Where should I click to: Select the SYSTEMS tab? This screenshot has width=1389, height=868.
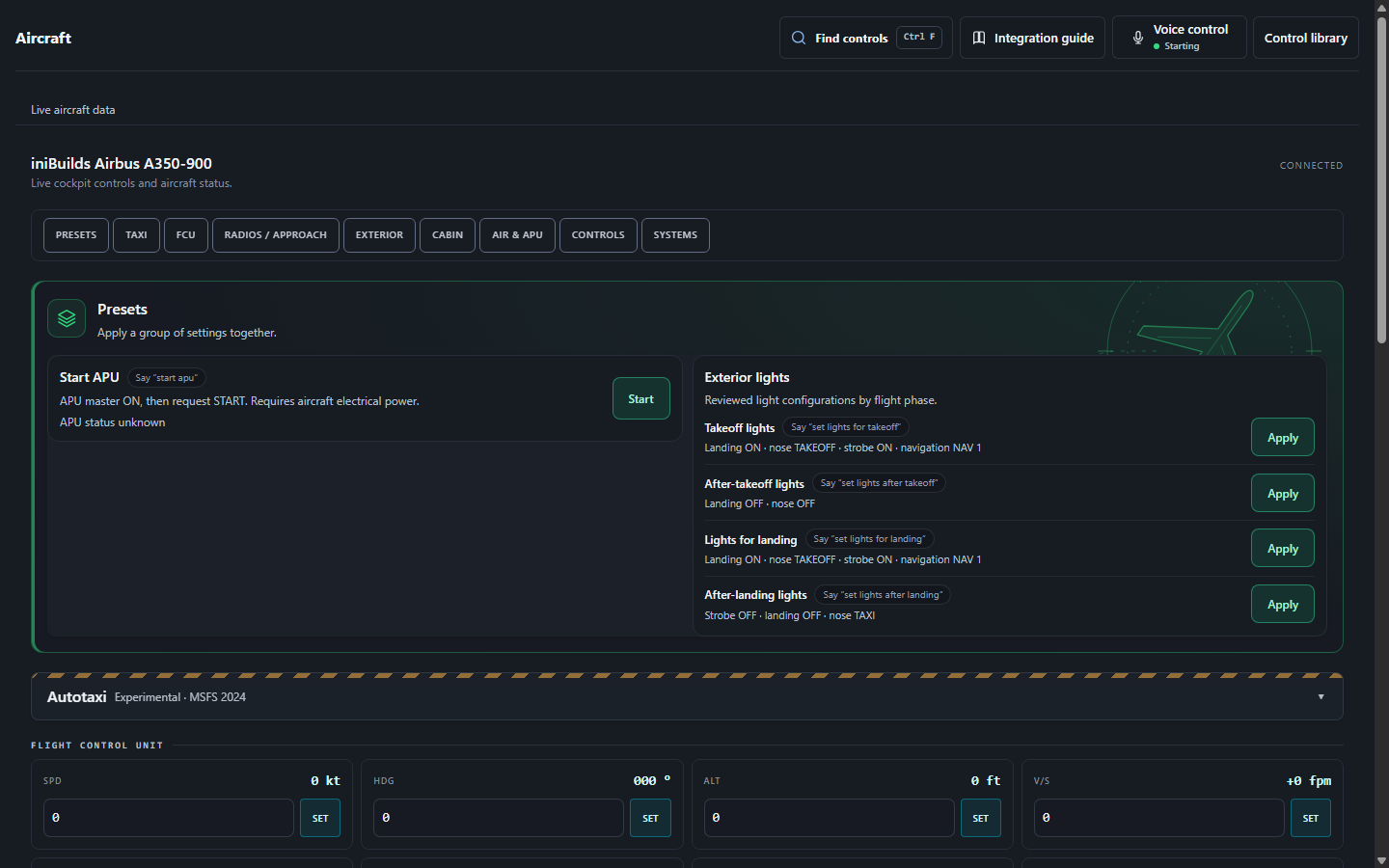[675, 235]
